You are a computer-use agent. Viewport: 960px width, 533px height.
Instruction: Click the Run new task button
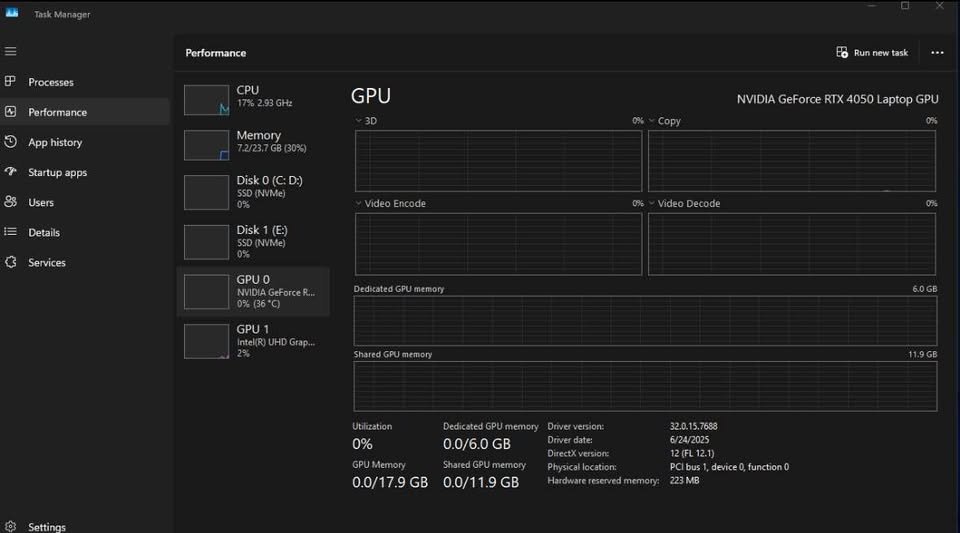pyautogui.click(x=872, y=53)
